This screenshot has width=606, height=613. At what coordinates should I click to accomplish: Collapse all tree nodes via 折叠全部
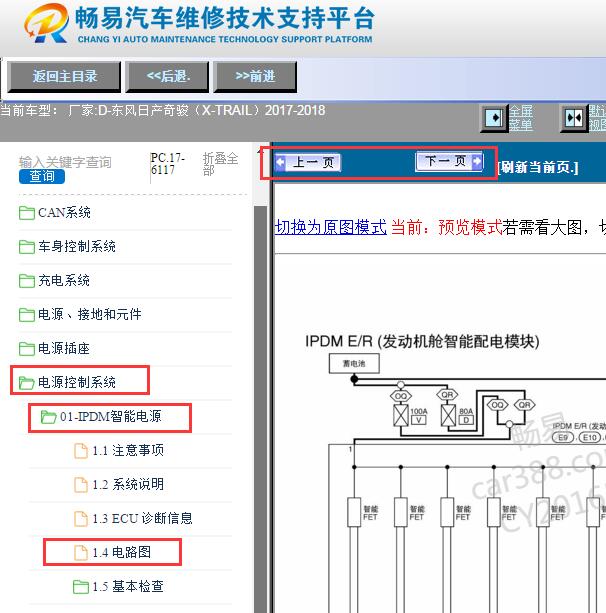coord(220,164)
